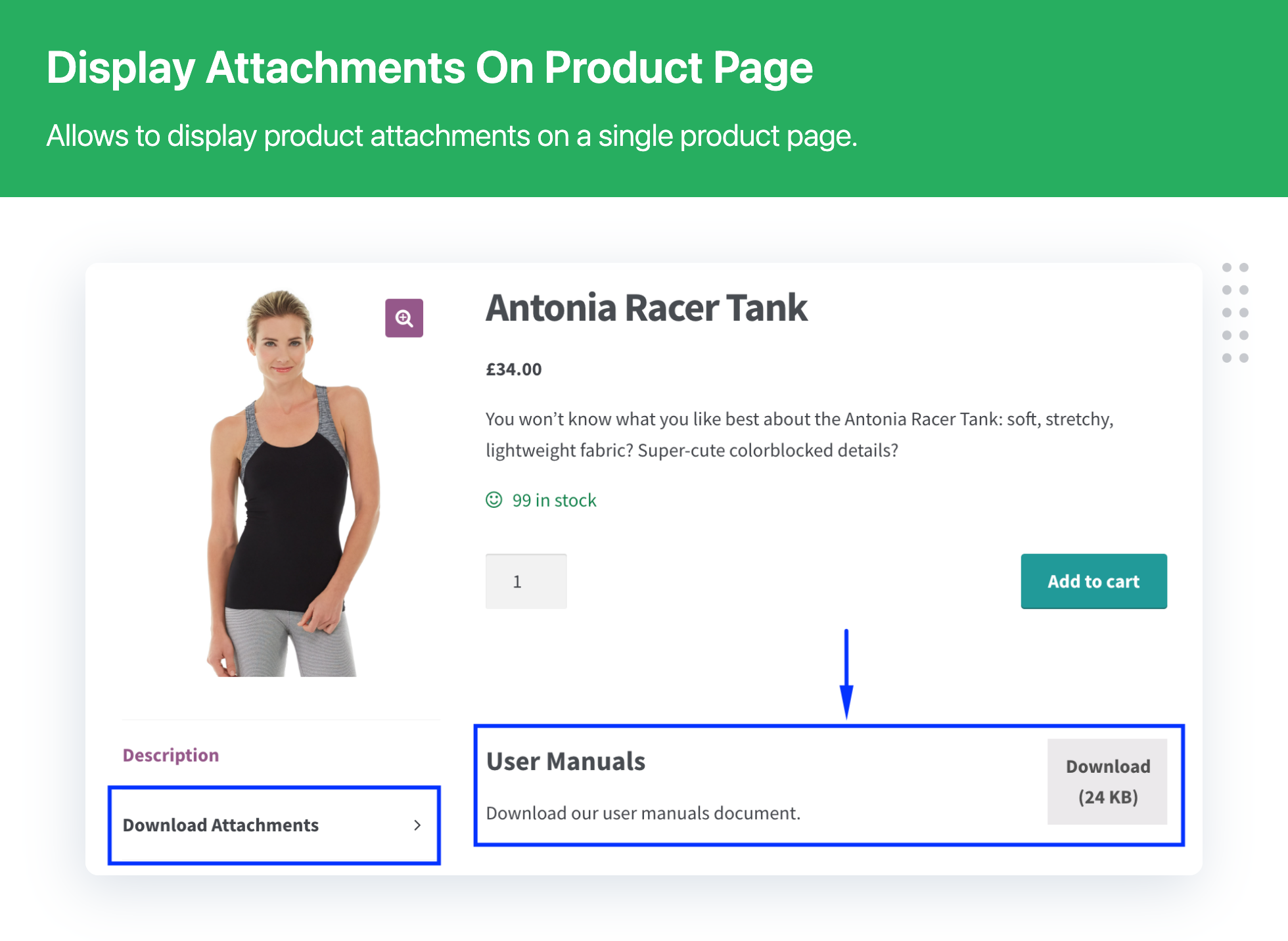Open the Description tab
The height and width of the screenshot is (941, 1288).
[x=171, y=755]
